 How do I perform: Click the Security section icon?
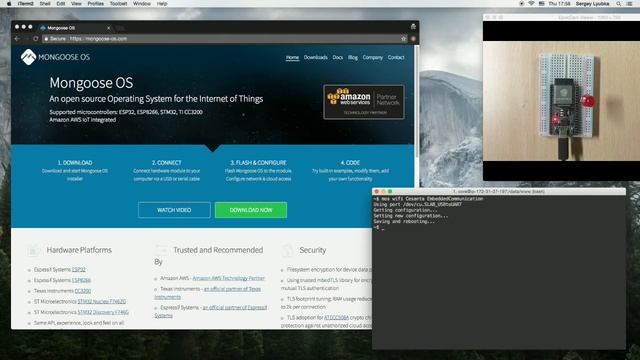(x=287, y=250)
